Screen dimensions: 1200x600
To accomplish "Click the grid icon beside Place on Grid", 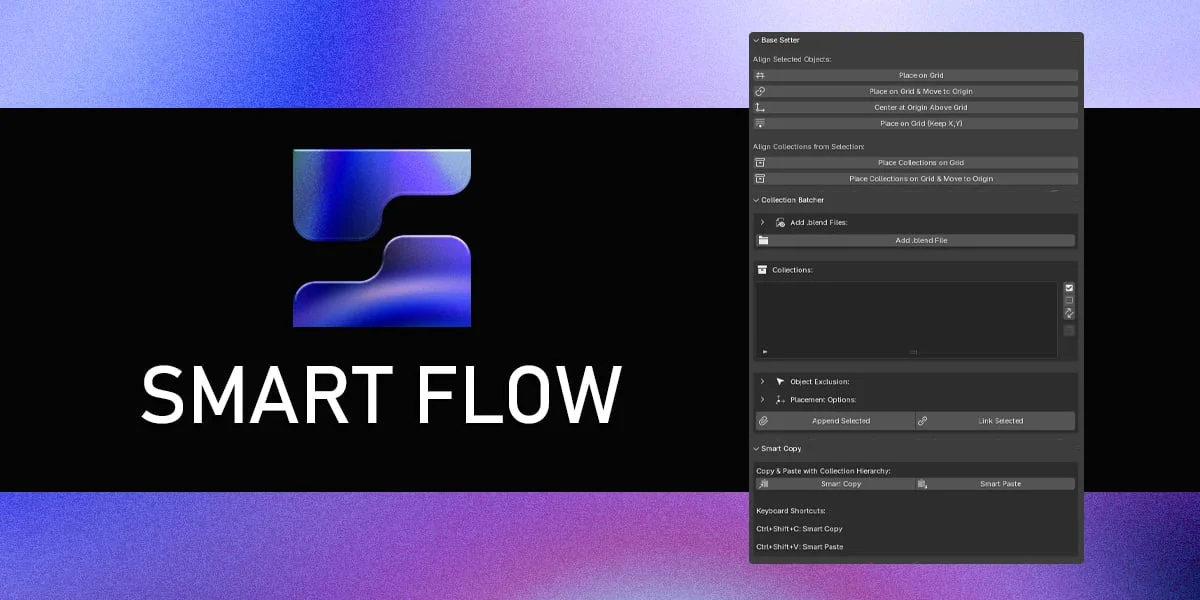I will tap(761, 75).
